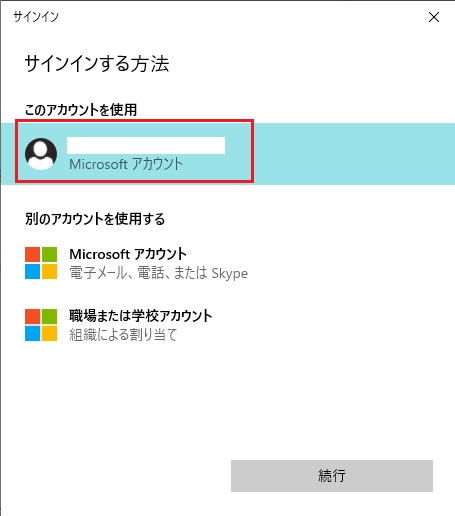Viewport: 455px width, 516px height.
Task: Click the Microsoft logo beside Microsoft アカウント
Action: click(41, 263)
